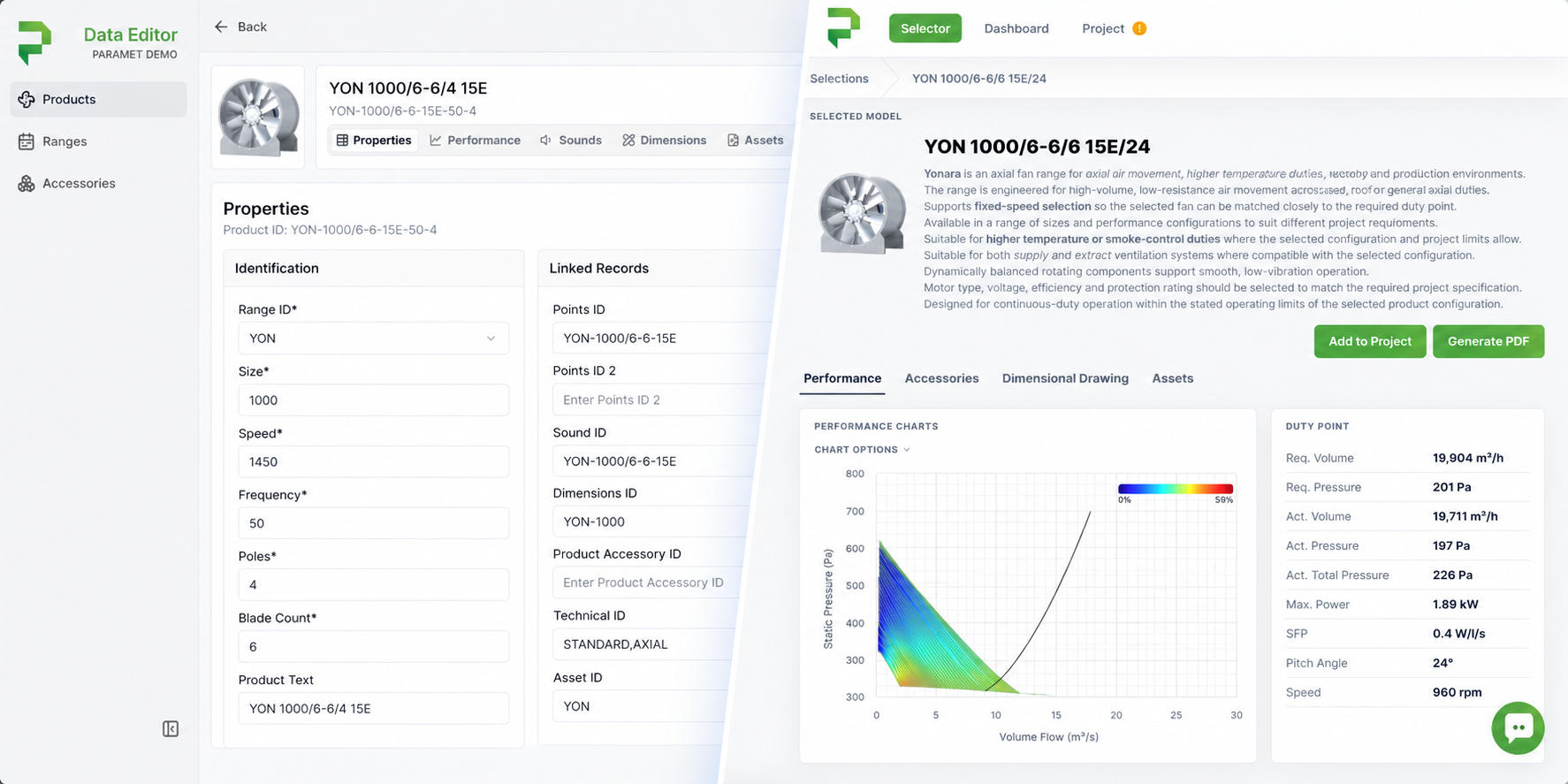The width and height of the screenshot is (1568, 784).
Task: Open the fan thumbnail in Data Editor
Action: pyautogui.click(x=258, y=117)
